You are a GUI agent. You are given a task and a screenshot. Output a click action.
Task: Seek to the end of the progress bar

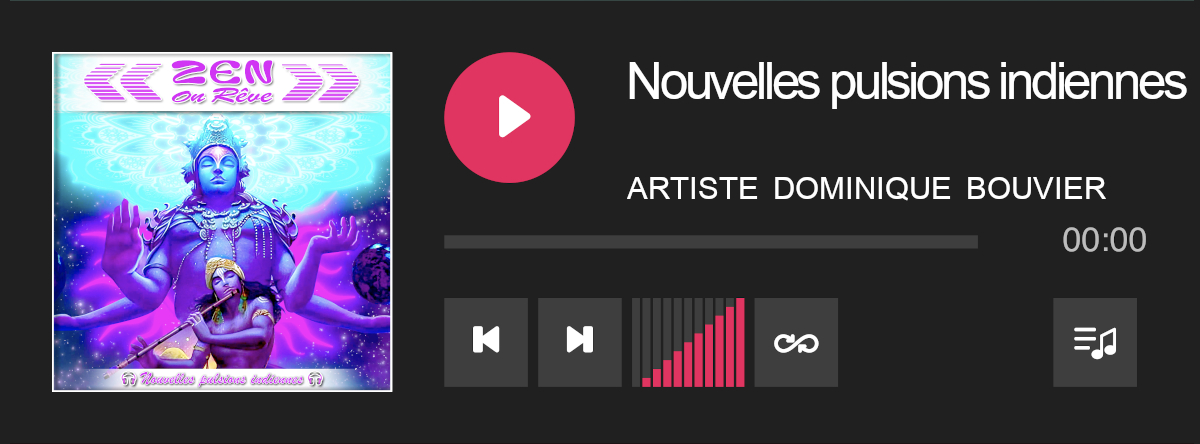[x=976, y=241]
